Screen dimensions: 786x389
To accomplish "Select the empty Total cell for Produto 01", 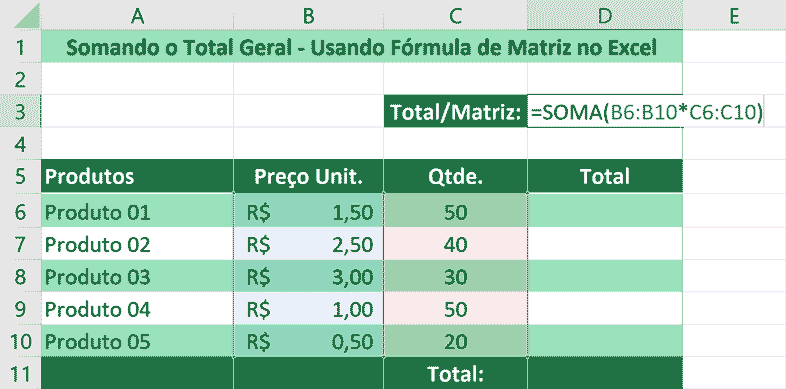I will (x=605, y=211).
